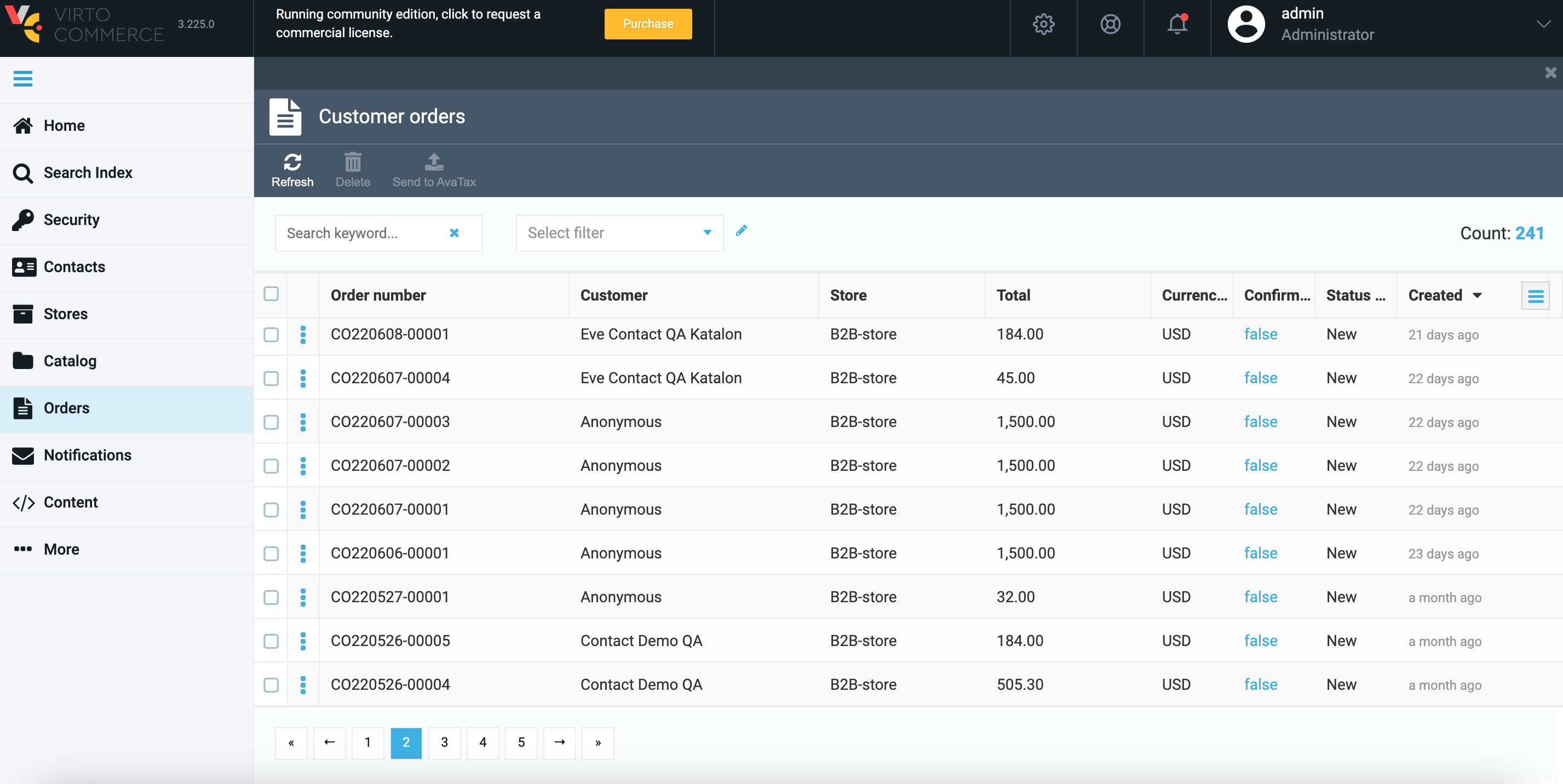Go to page 5 of orders

point(521,742)
